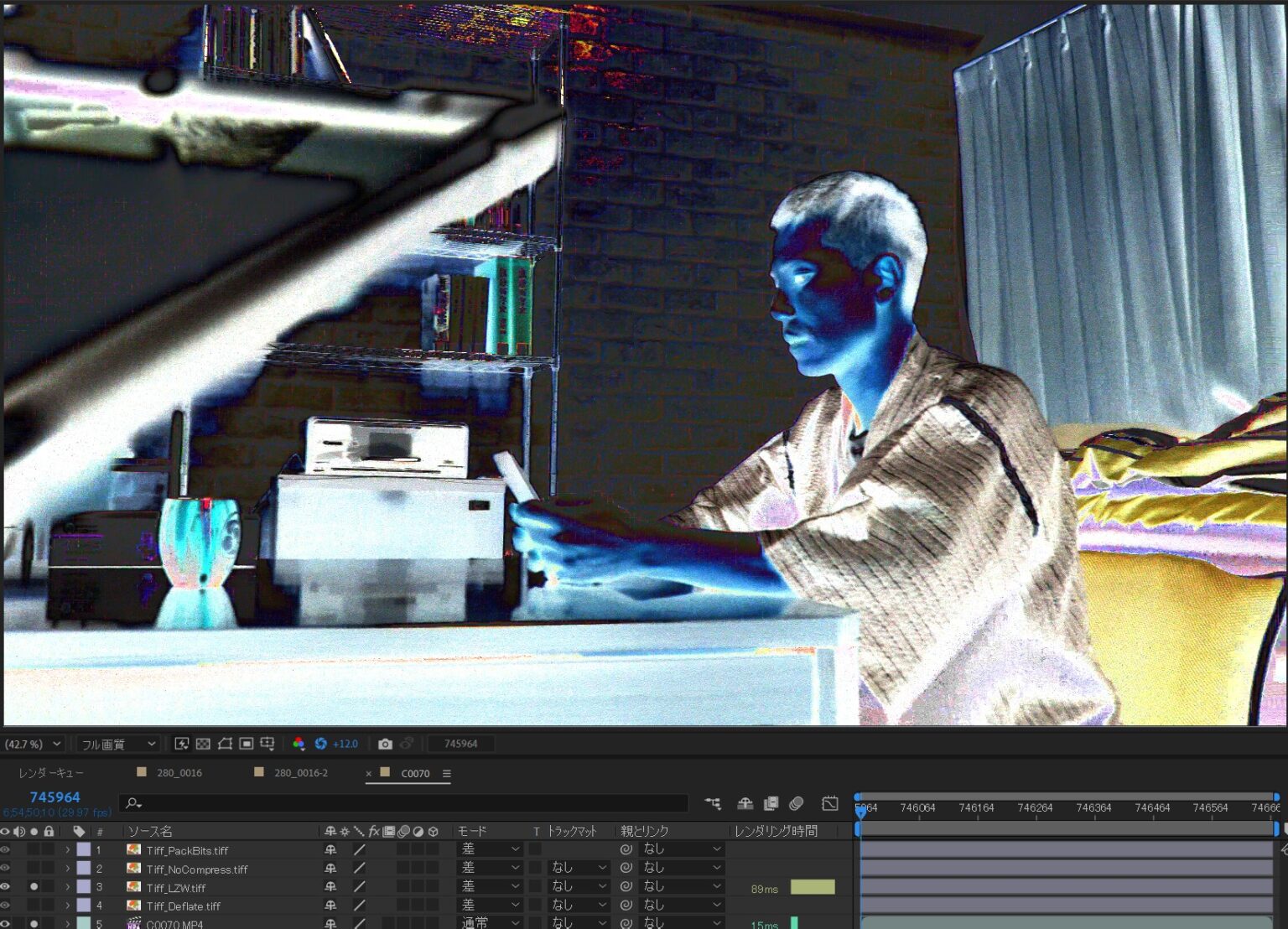Viewport: 1288px width, 929px height.
Task: Click the label color swatch of layer 1
Action: (84, 849)
